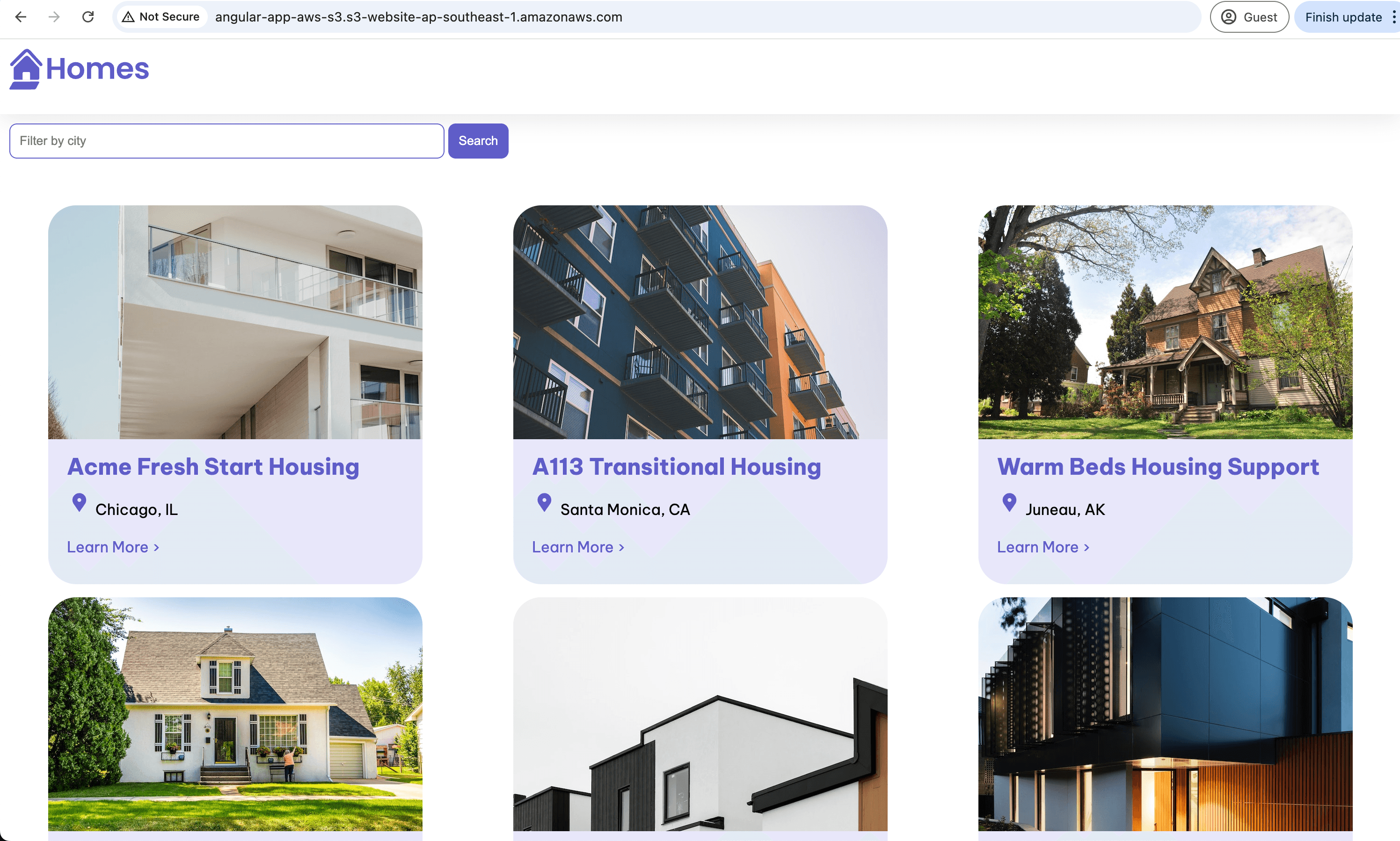The width and height of the screenshot is (1400, 841).
Task: Focus the Filter by city field
Action: click(227, 140)
